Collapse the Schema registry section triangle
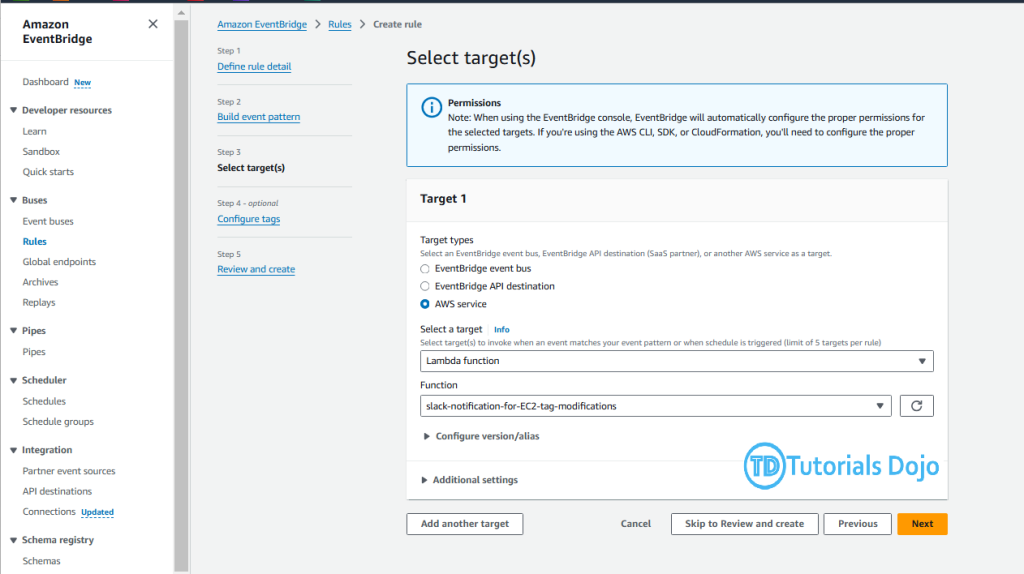1024x574 pixels. click(13, 541)
